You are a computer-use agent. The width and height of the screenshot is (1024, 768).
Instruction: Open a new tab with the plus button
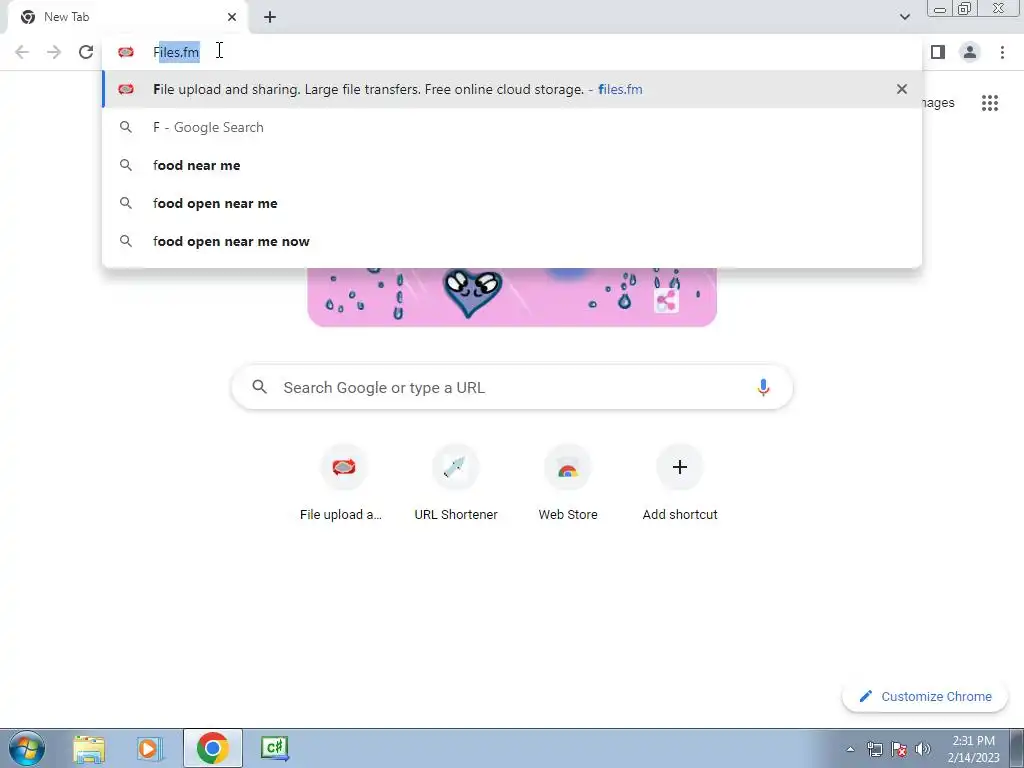(270, 17)
